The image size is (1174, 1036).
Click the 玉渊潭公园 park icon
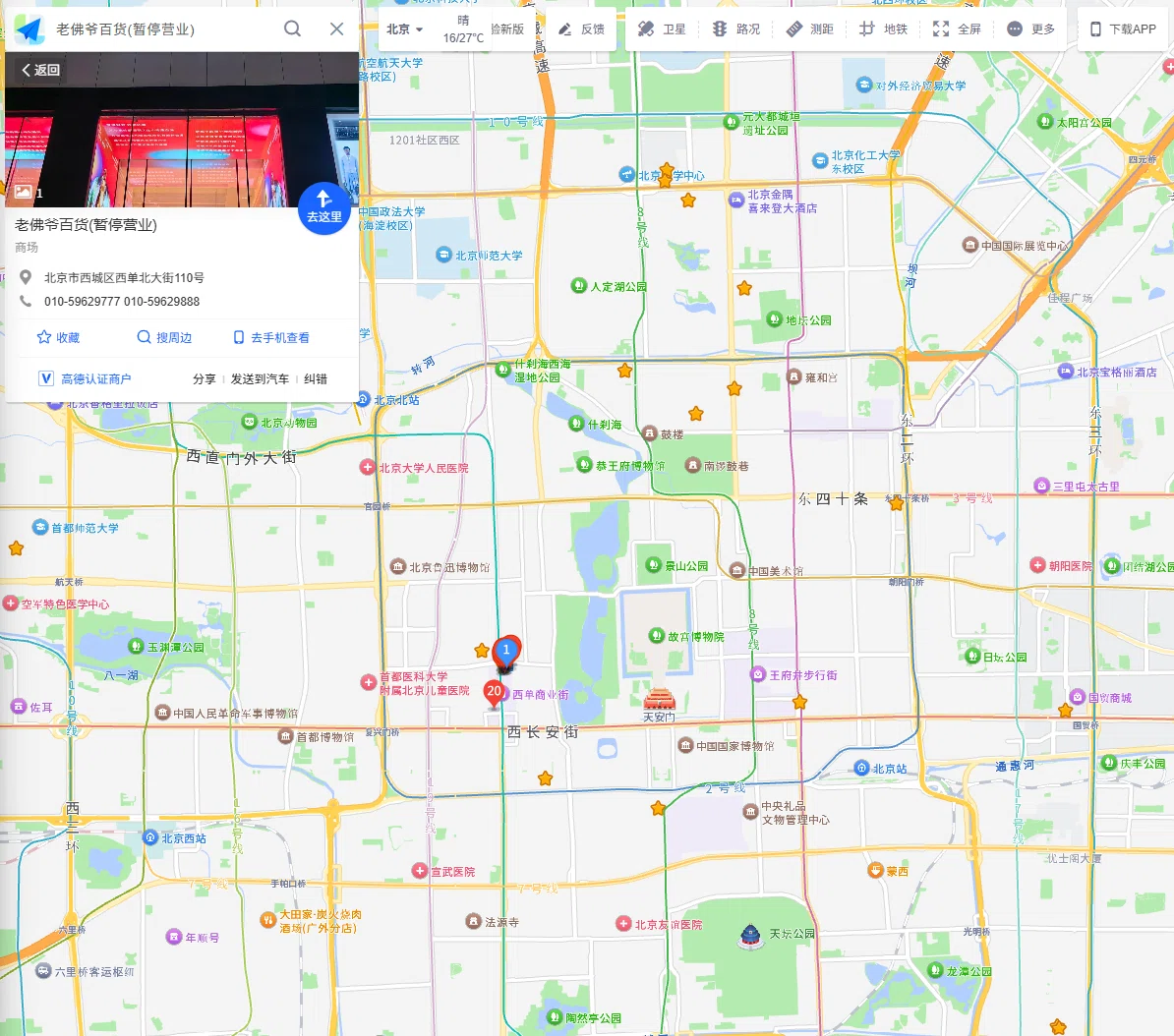[x=137, y=646]
